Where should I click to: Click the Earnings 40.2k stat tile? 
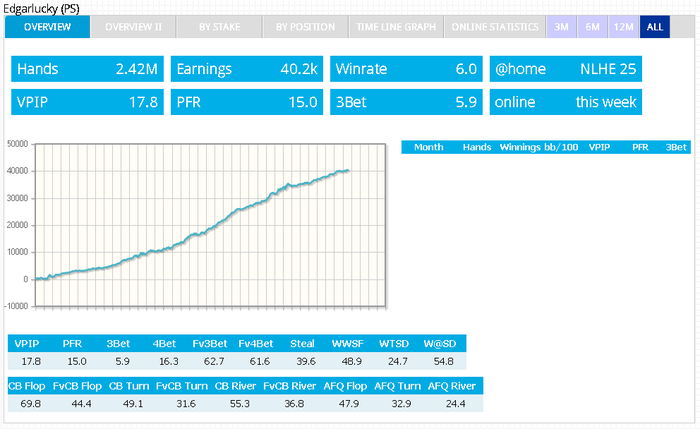click(247, 69)
